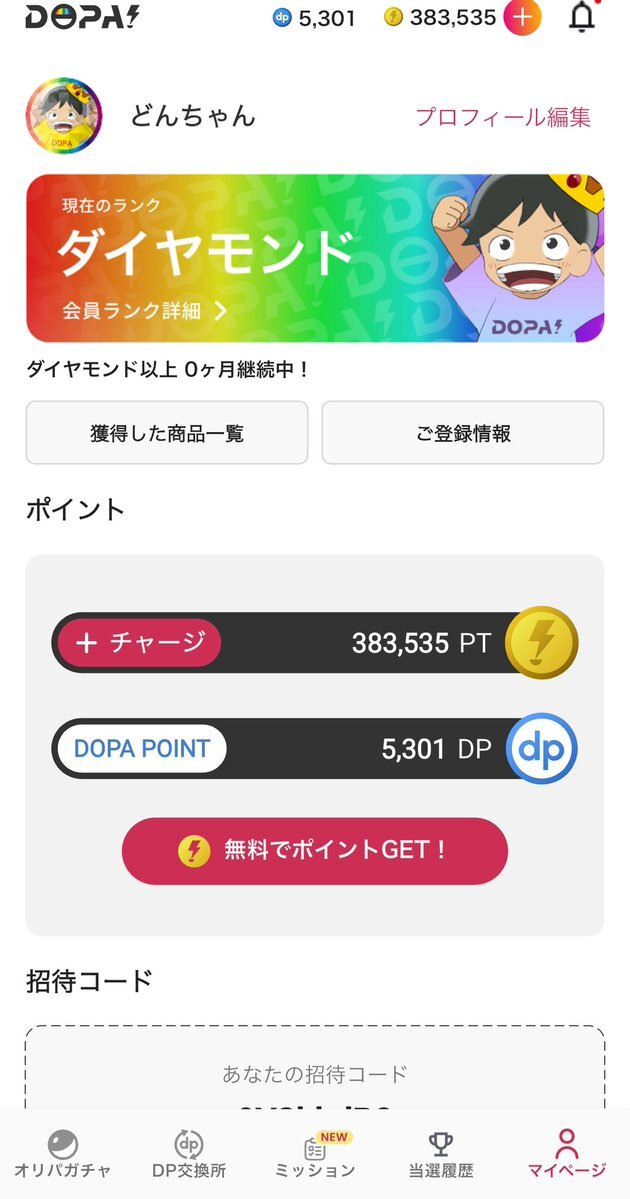This screenshot has width=630, height=1199.
Task: Tap the blue dp badge beside DP balance
Action: tap(541, 748)
